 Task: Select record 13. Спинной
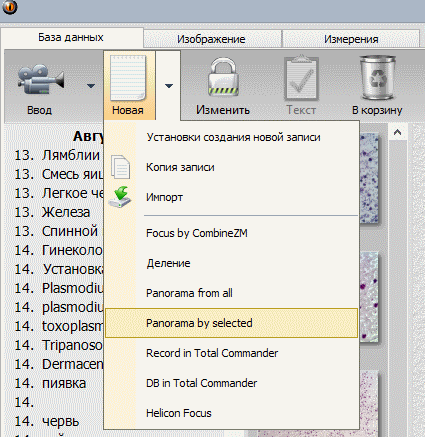coord(56,231)
